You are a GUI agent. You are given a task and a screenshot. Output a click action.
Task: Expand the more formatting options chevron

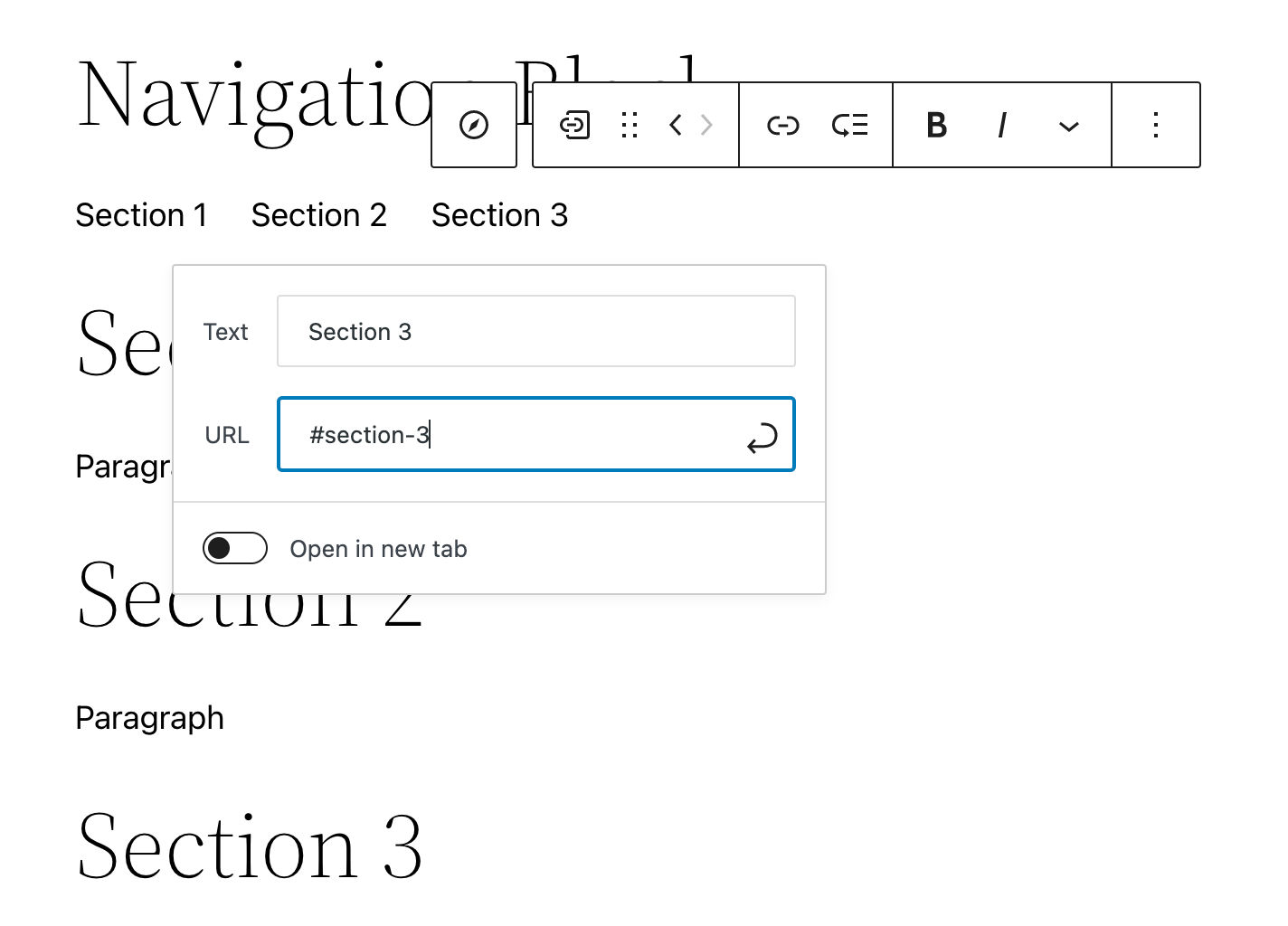1068,126
